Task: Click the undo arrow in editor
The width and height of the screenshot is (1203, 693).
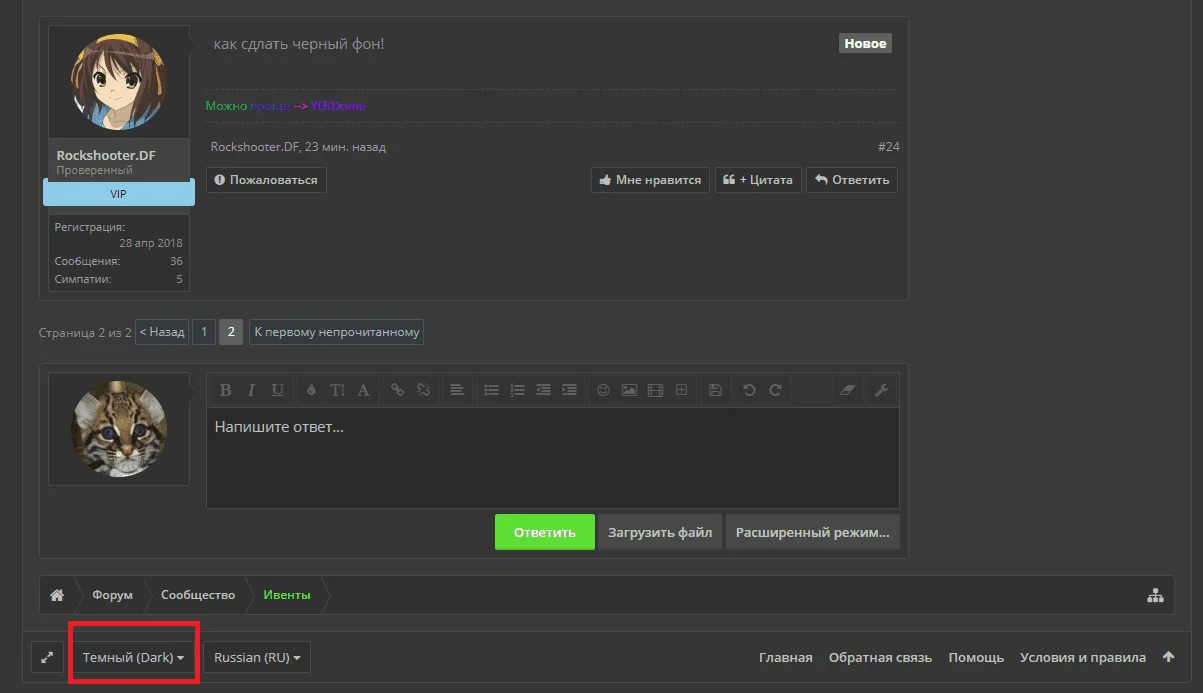Action: point(749,390)
